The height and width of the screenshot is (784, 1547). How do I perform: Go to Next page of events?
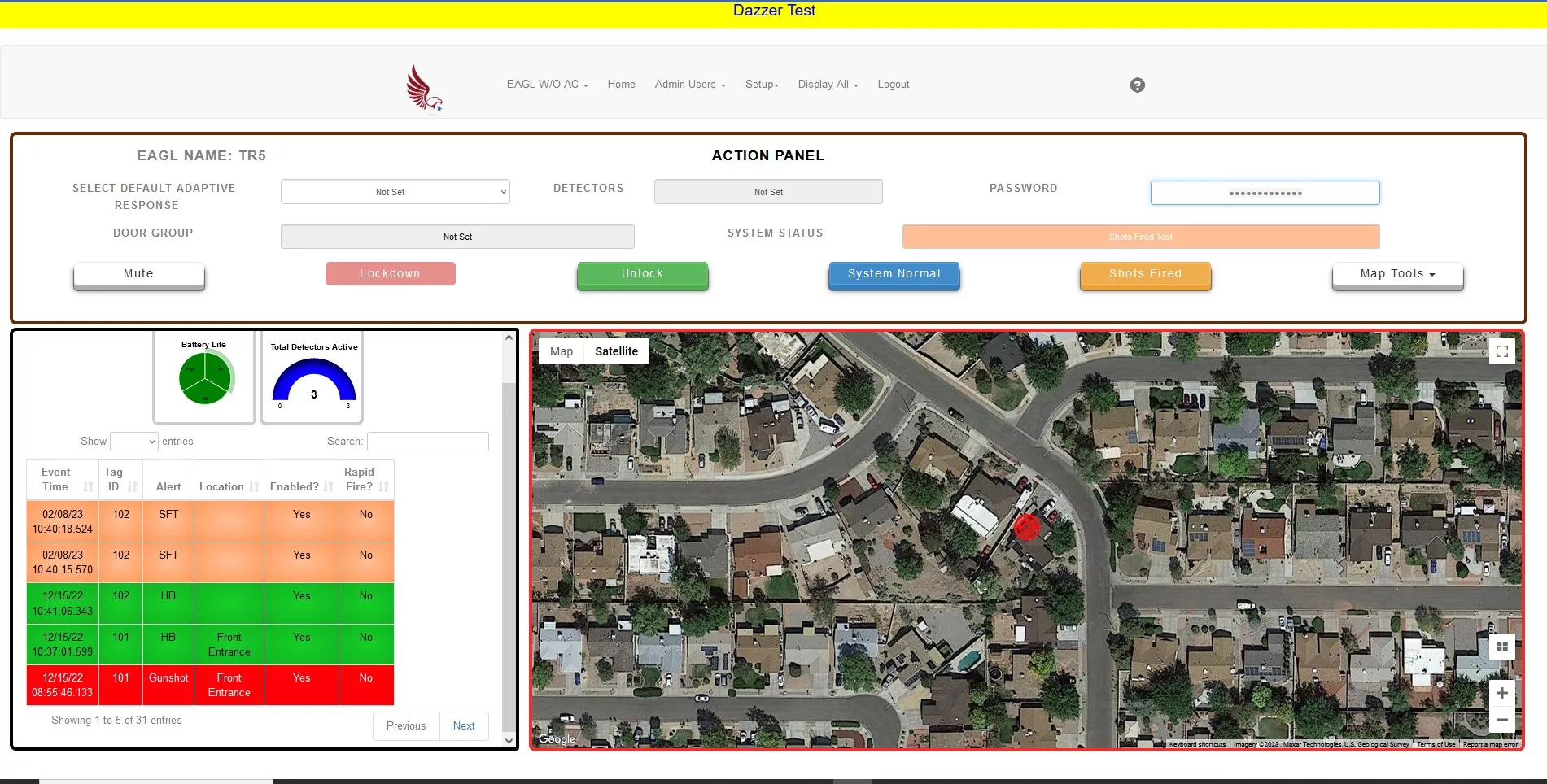464,726
